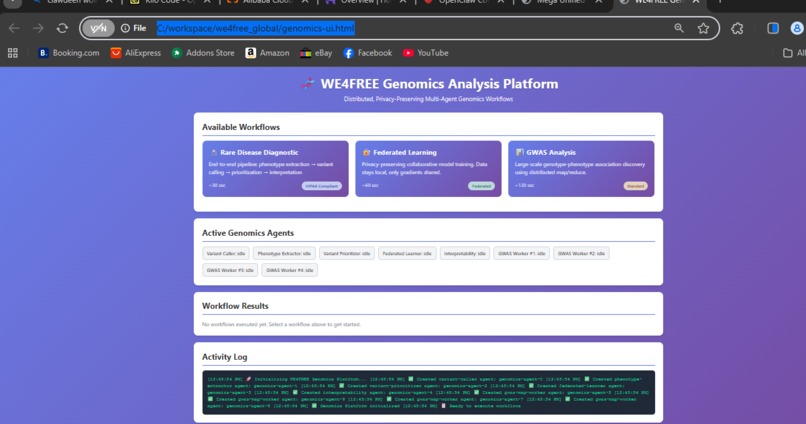View site info for File indicator
This screenshot has height=424, width=806.
(134, 28)
